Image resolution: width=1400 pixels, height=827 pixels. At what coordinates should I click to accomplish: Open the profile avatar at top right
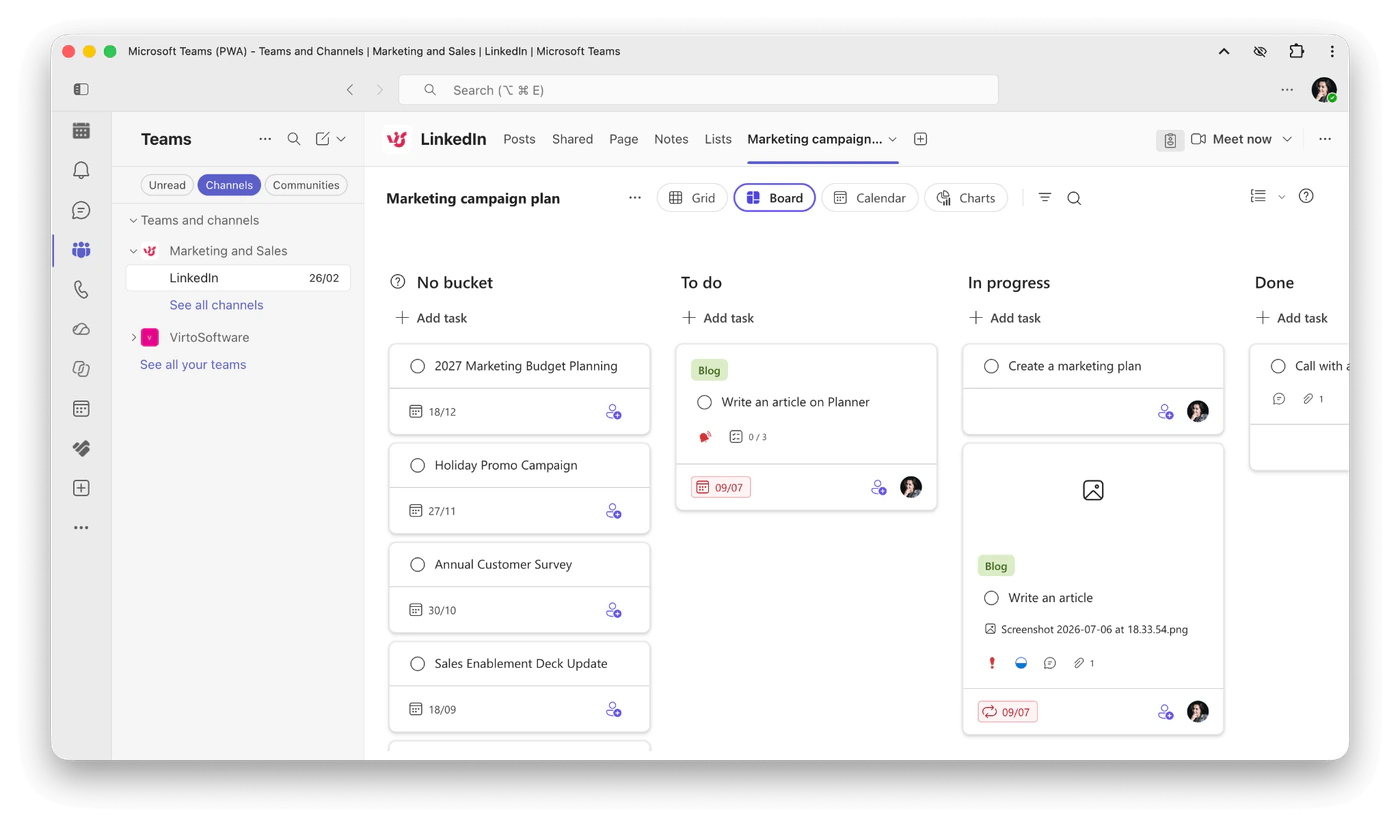point(1324,89)
